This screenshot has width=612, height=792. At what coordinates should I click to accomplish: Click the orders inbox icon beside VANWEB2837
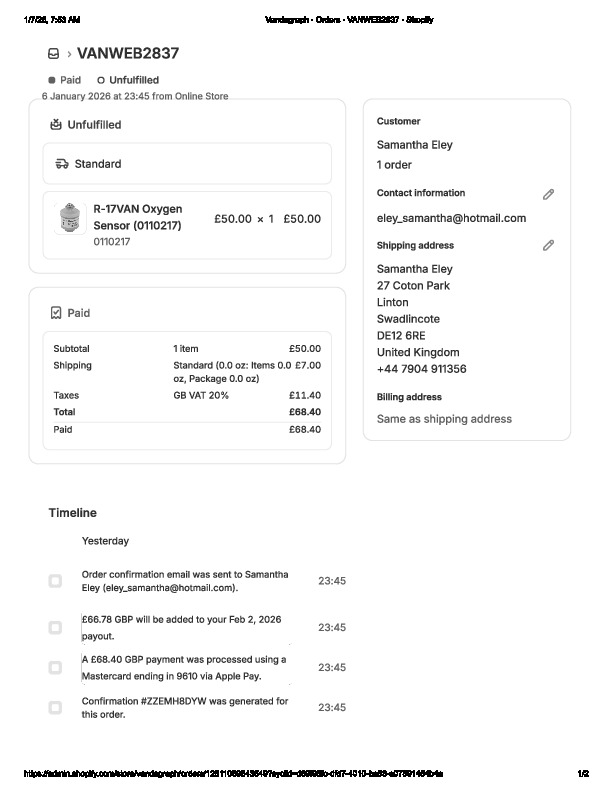53,54
